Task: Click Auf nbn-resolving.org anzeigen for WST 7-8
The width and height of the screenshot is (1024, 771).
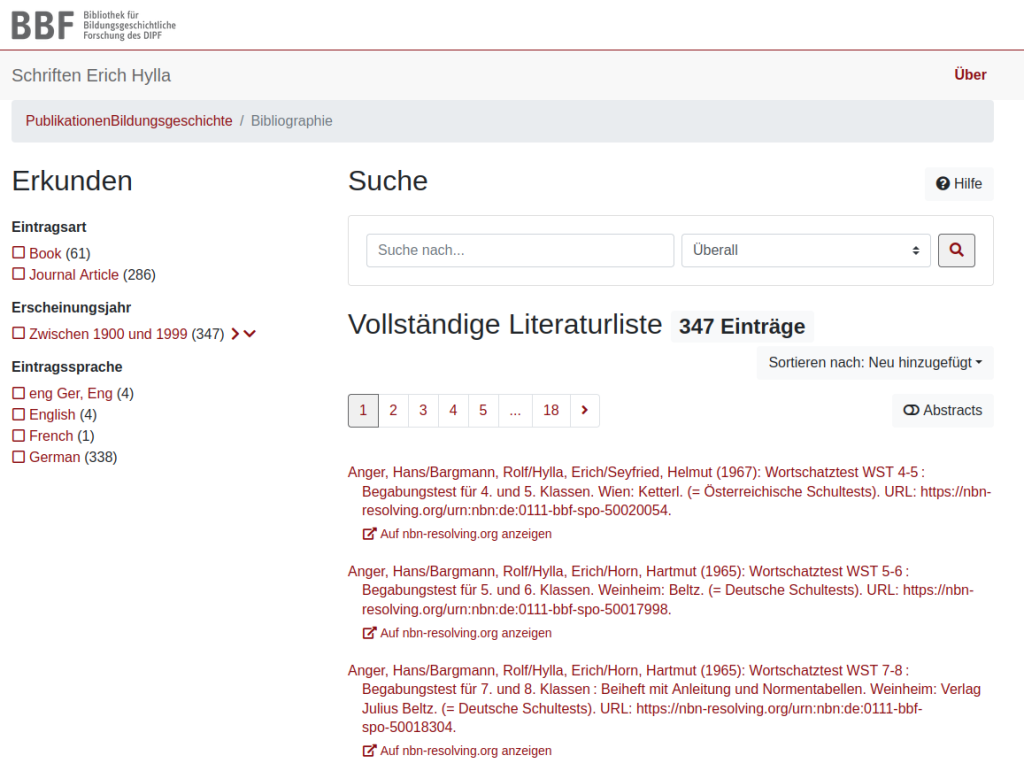Action: (x=466, y=751)
